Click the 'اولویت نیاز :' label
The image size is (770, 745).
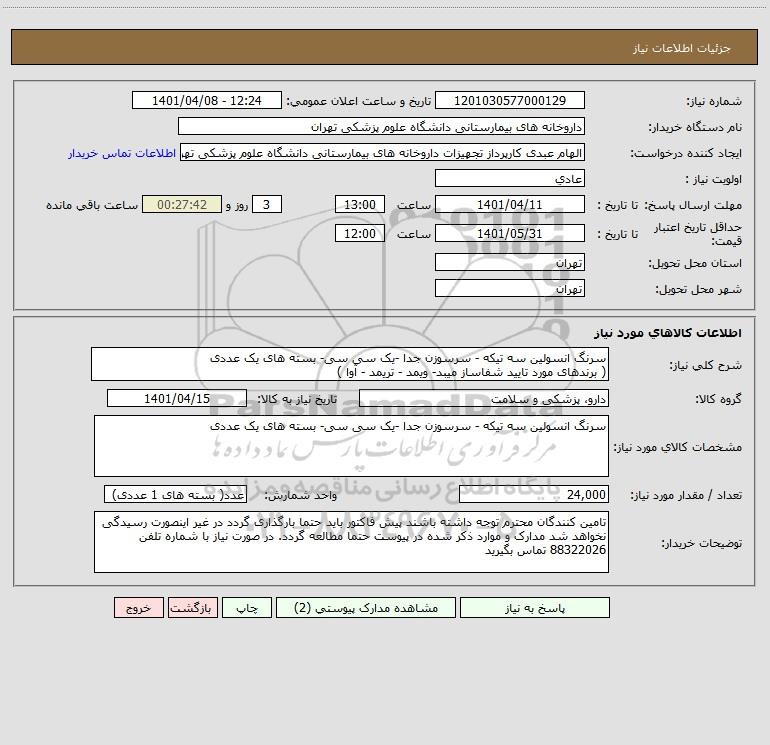714,179
